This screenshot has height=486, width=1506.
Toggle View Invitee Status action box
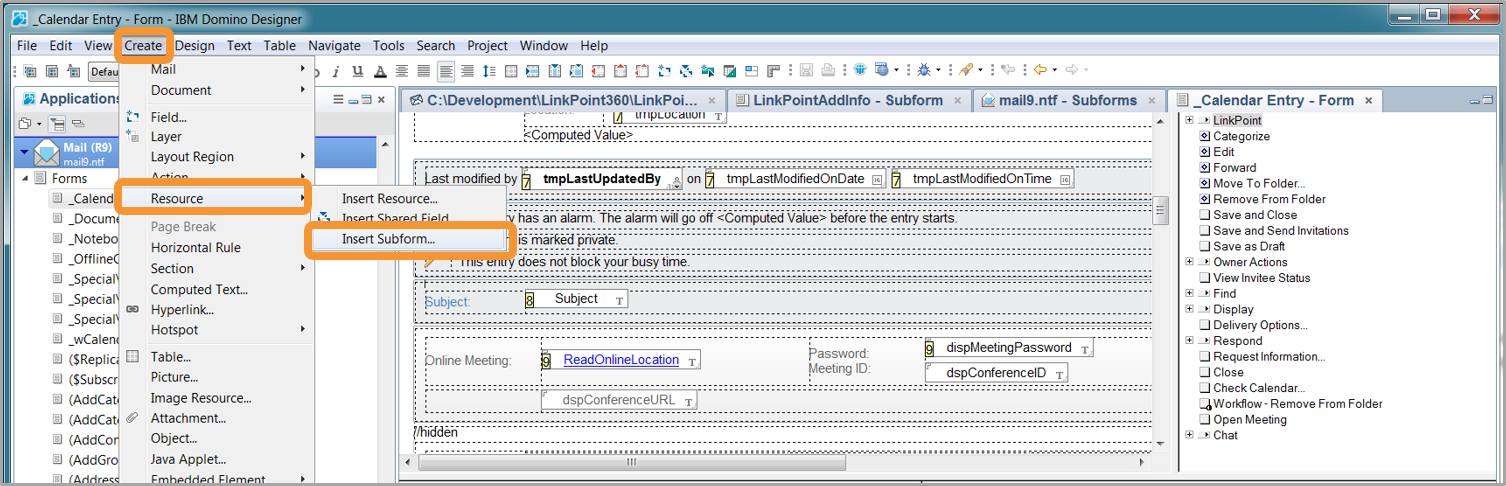[x=1204, y=278]
